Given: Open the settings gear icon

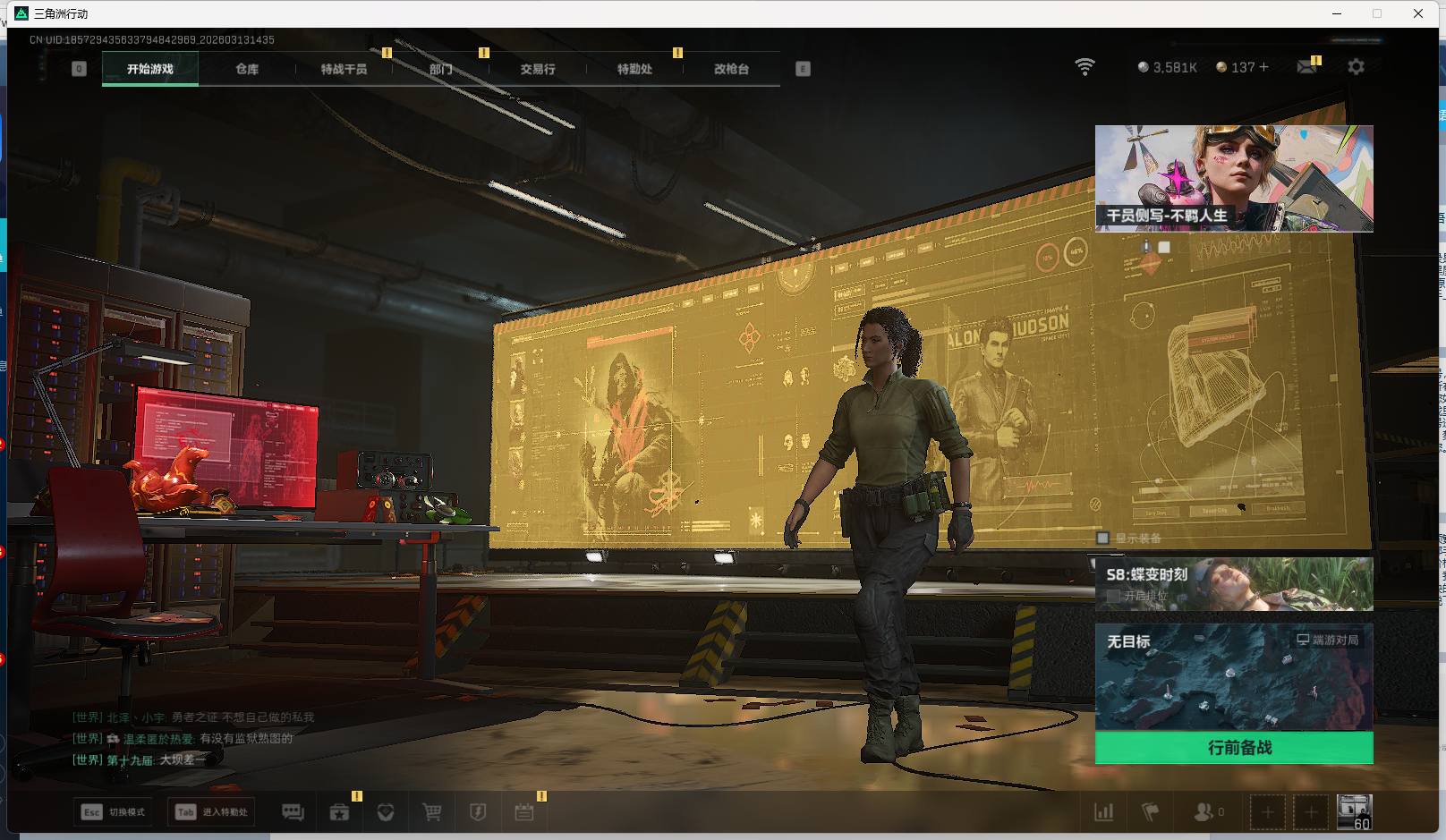Looking at the screenshot, I should pyautogui.click(x=1356, y=67).
